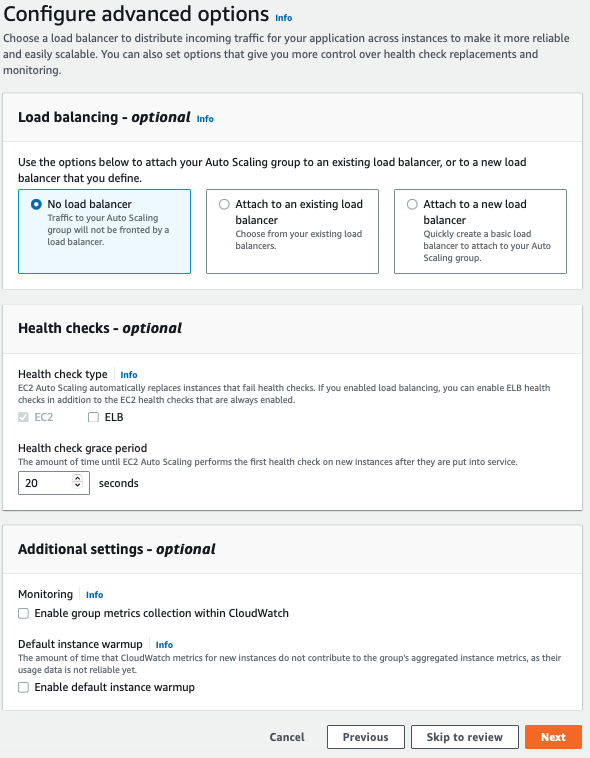Open Info link next to Health check type
This screenshot has height=758, width=590.
coord(129,375)
